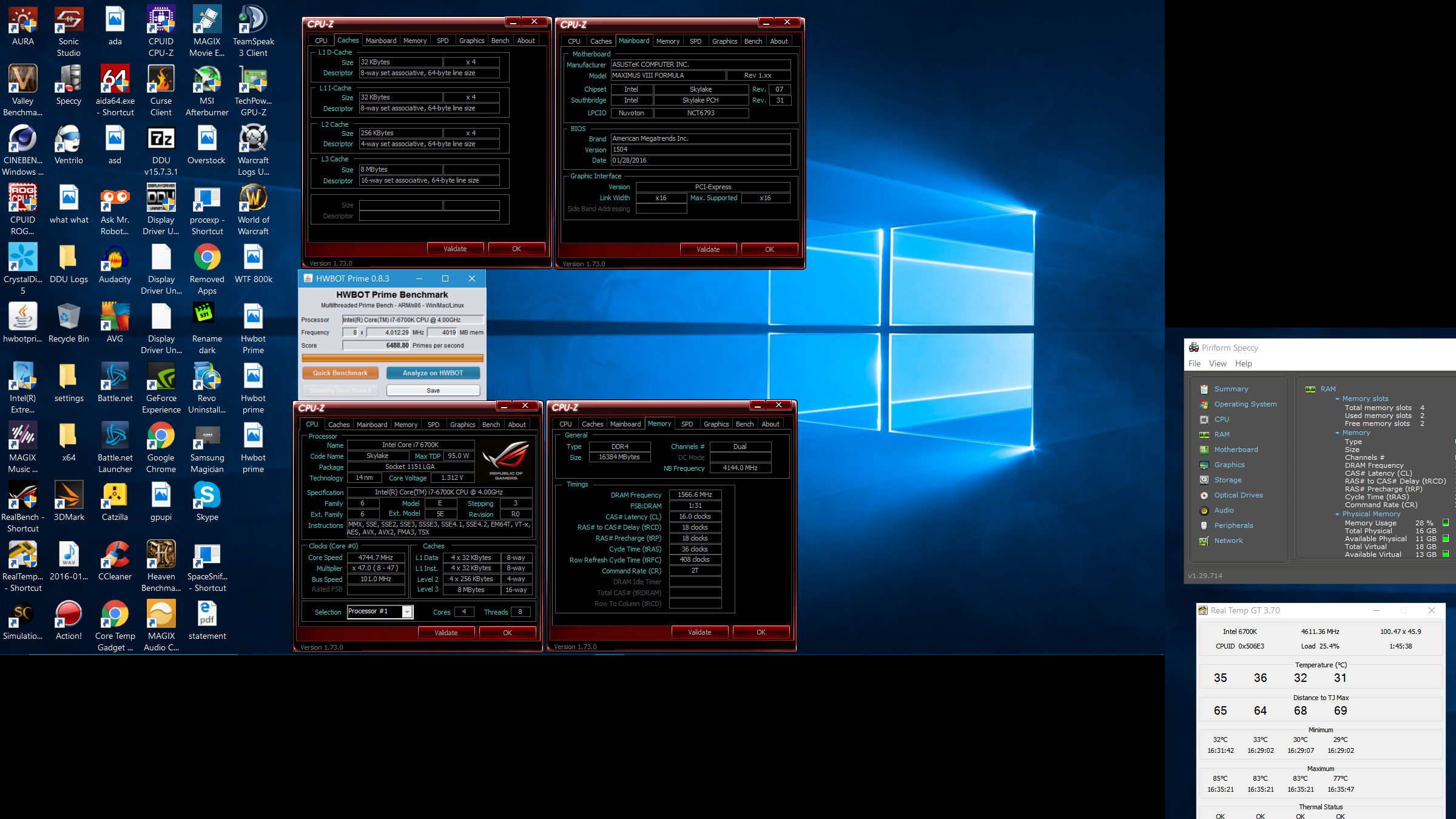Select Audio in Speccy sidebar
This screenshot has width=1456, height=819.
1224,510
